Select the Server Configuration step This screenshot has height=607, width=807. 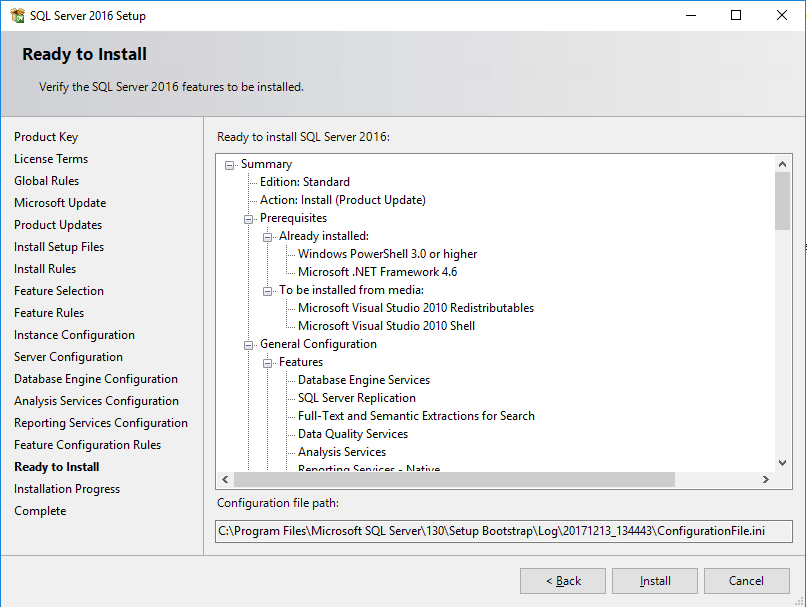pyautogui.click(x=68, y=357)
